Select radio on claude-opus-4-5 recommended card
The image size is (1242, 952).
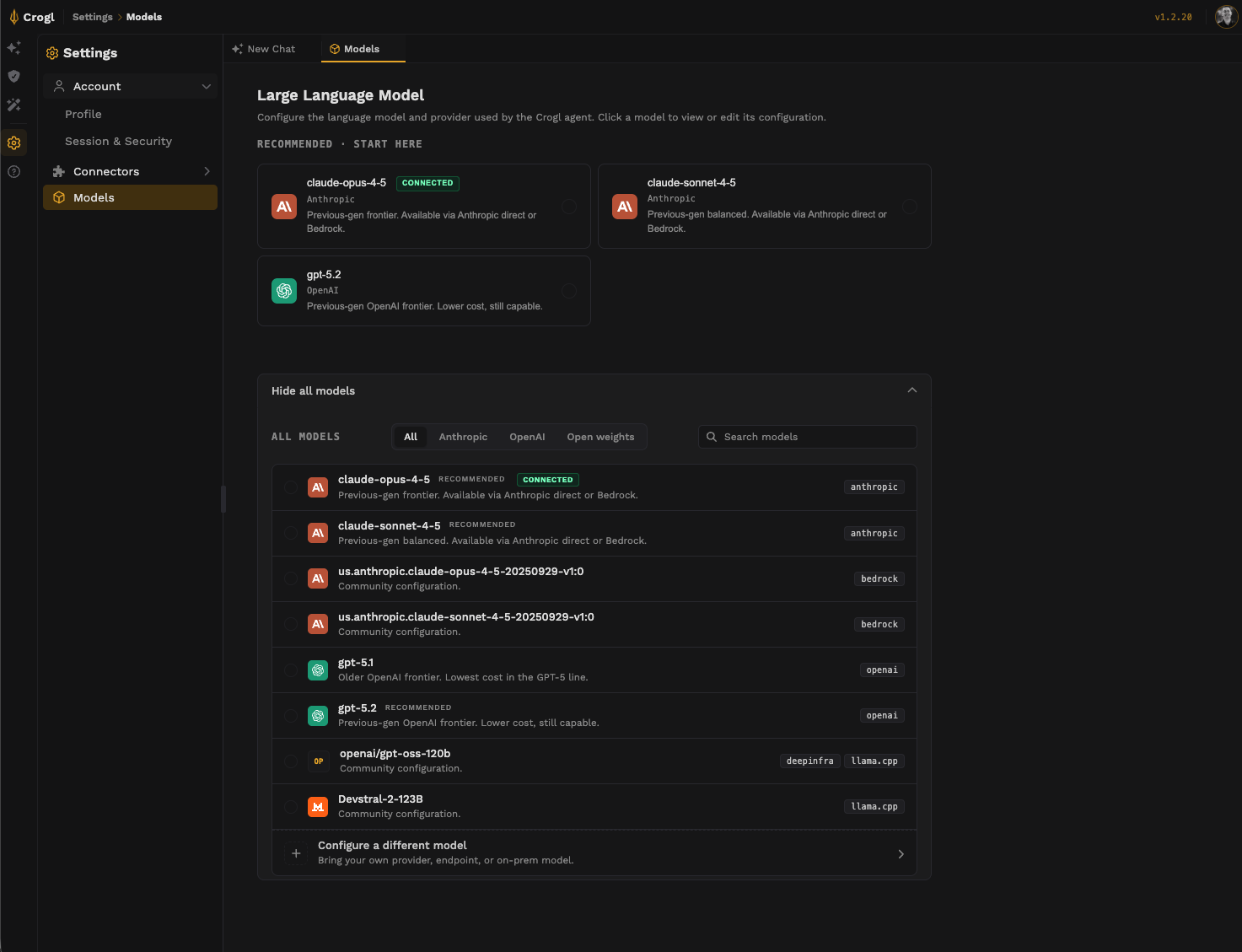(569, 207)
